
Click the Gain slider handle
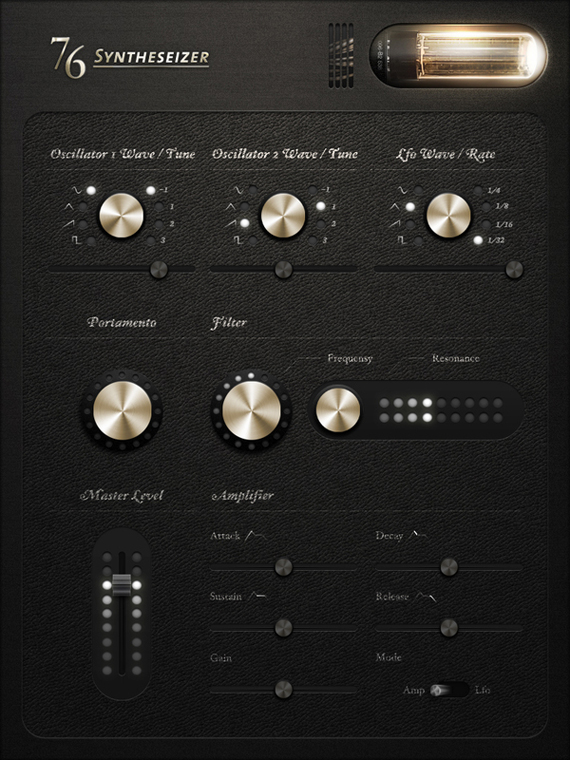[x=284, y=689]
